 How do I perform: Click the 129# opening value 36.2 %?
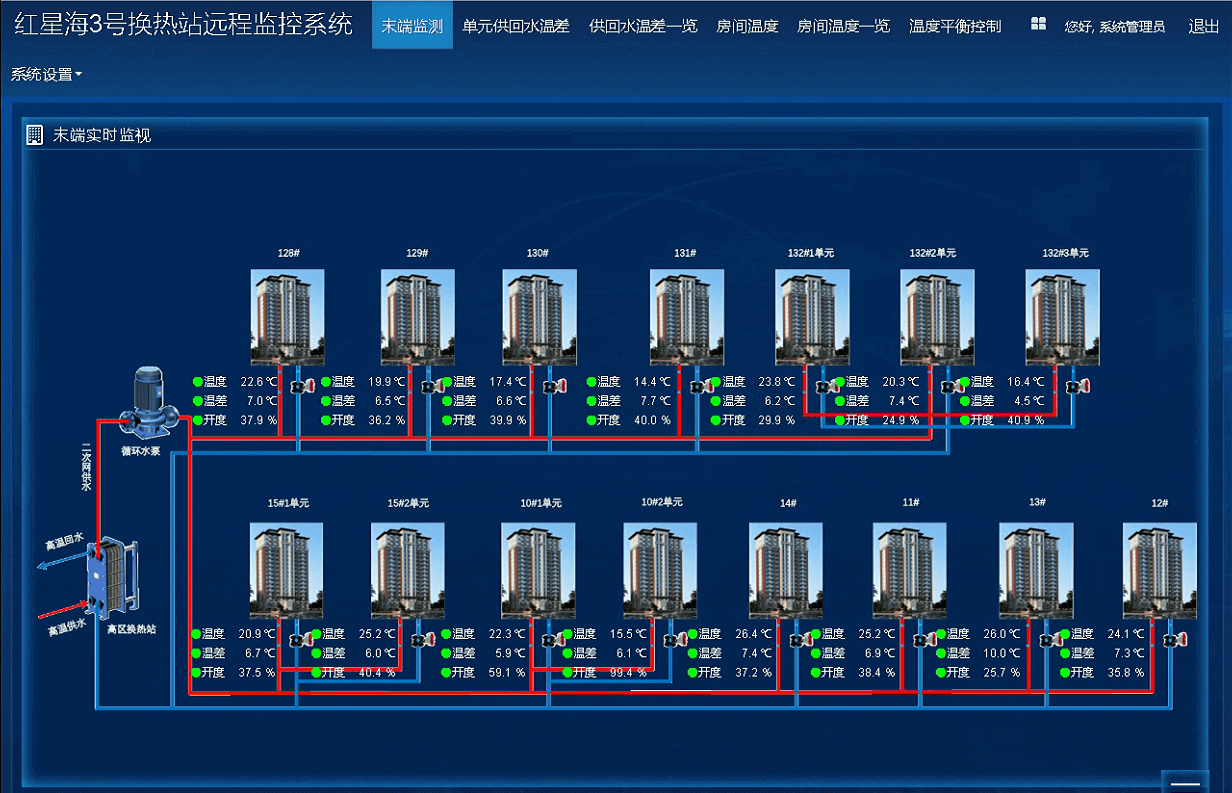click(x=386, y=420)
